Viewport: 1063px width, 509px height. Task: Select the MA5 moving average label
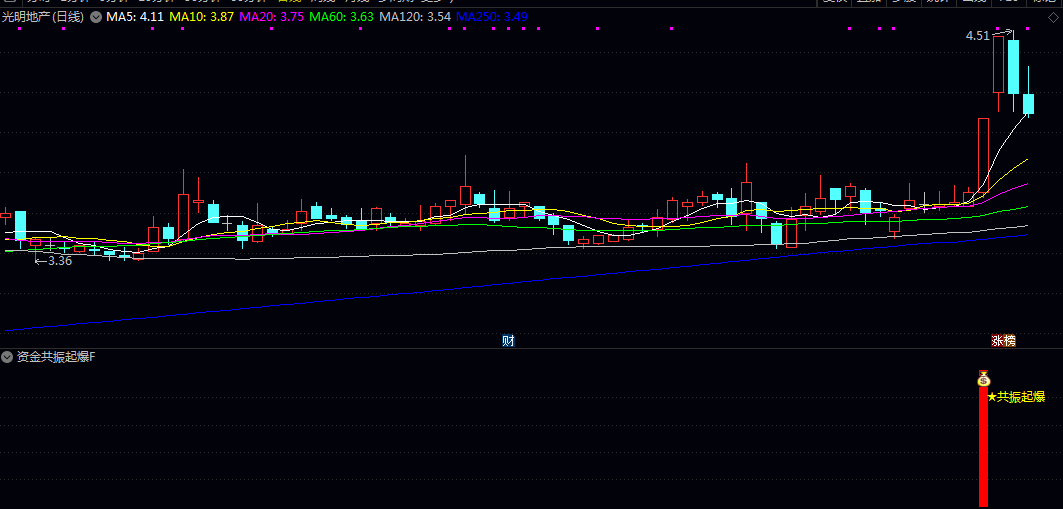pyautogui.click(x=135, y=18)
